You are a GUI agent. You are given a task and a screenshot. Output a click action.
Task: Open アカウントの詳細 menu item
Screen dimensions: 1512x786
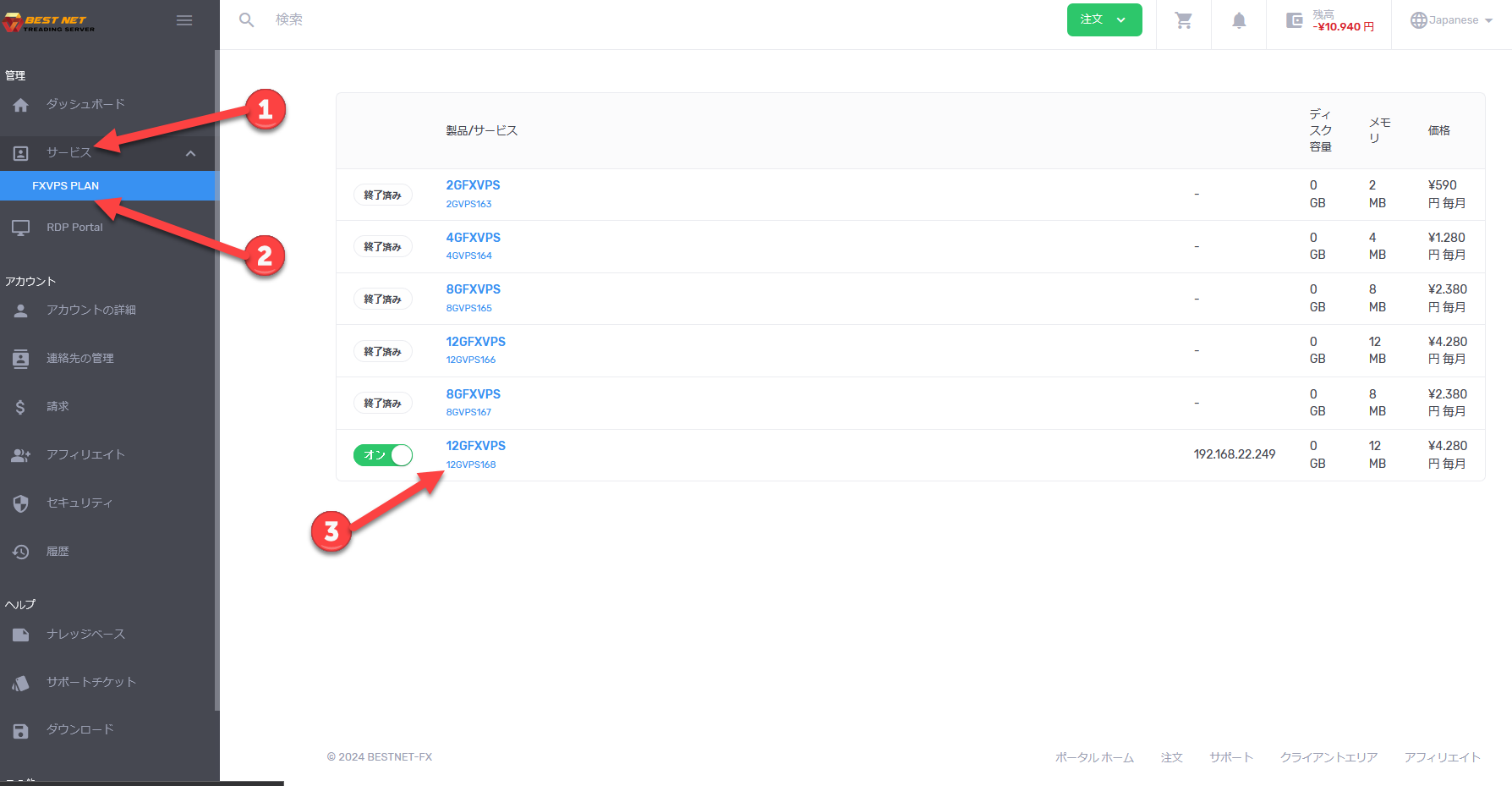click(90, 311)
